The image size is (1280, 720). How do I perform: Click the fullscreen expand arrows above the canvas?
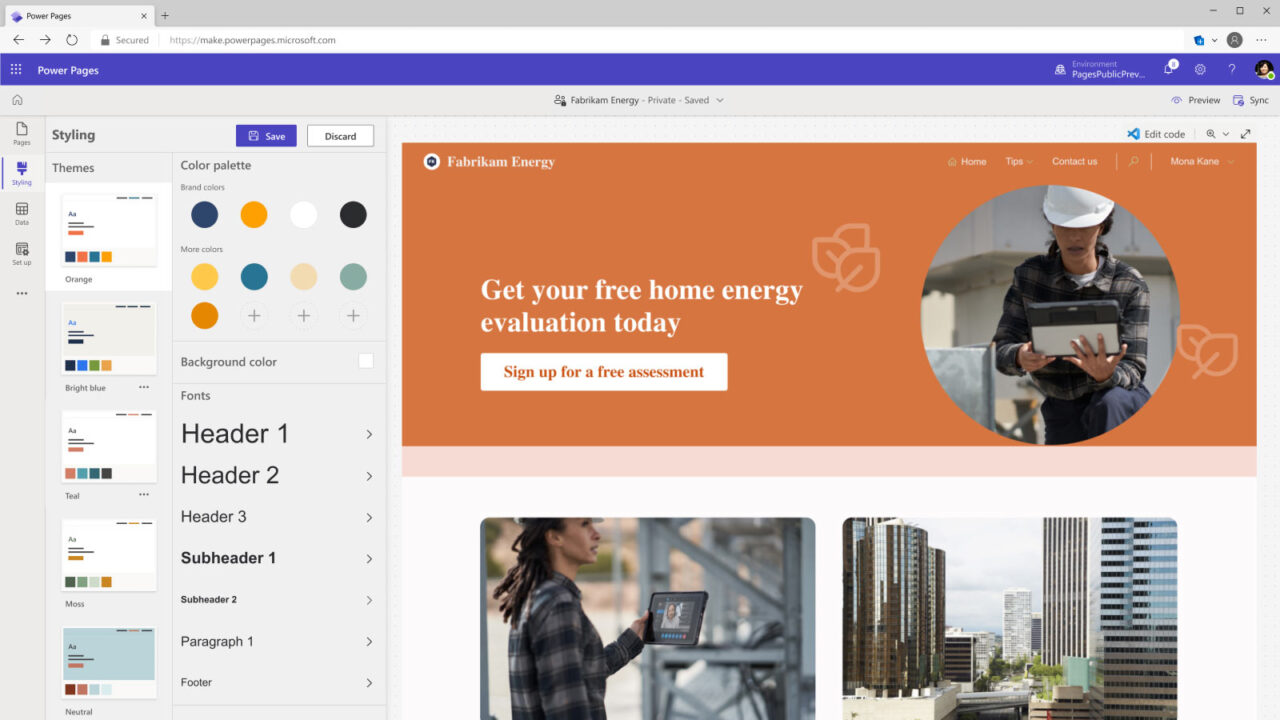pyautogui.click(x=1245, y=133)
